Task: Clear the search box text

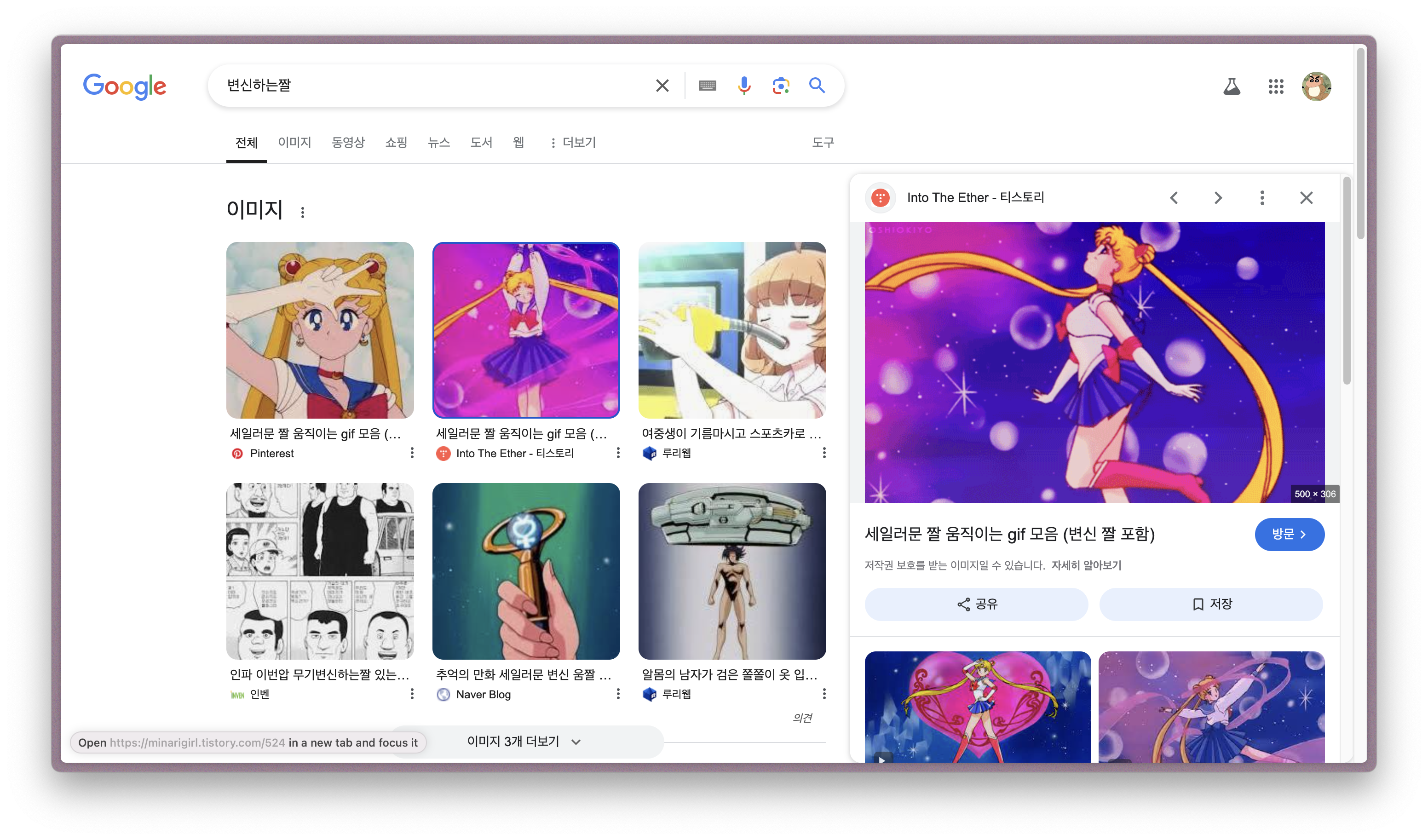Action: pyautogui.click(x=662, y=86)
